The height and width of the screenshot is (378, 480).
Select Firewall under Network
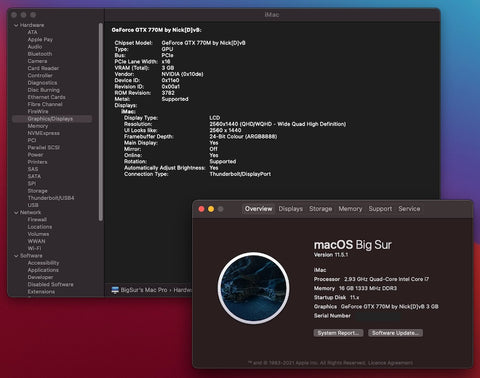coord(37,220)
